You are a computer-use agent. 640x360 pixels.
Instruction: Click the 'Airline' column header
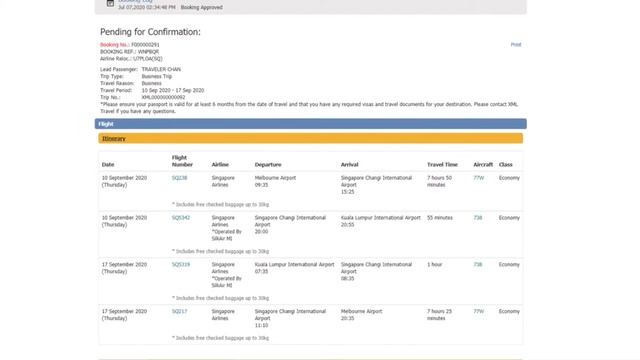coord(220,165)
